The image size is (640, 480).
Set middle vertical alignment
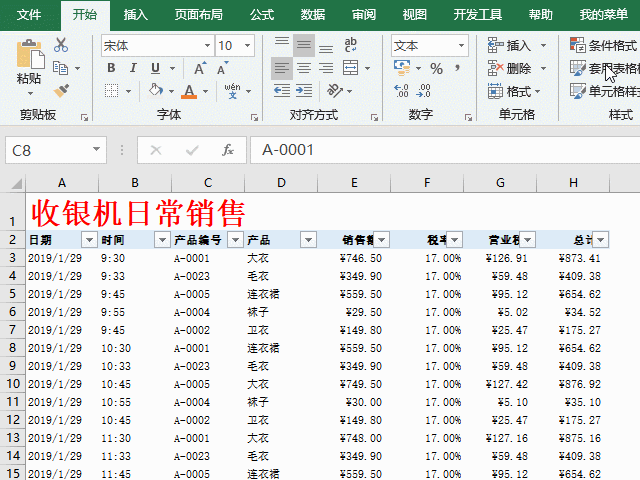click(x=304, y=45)
